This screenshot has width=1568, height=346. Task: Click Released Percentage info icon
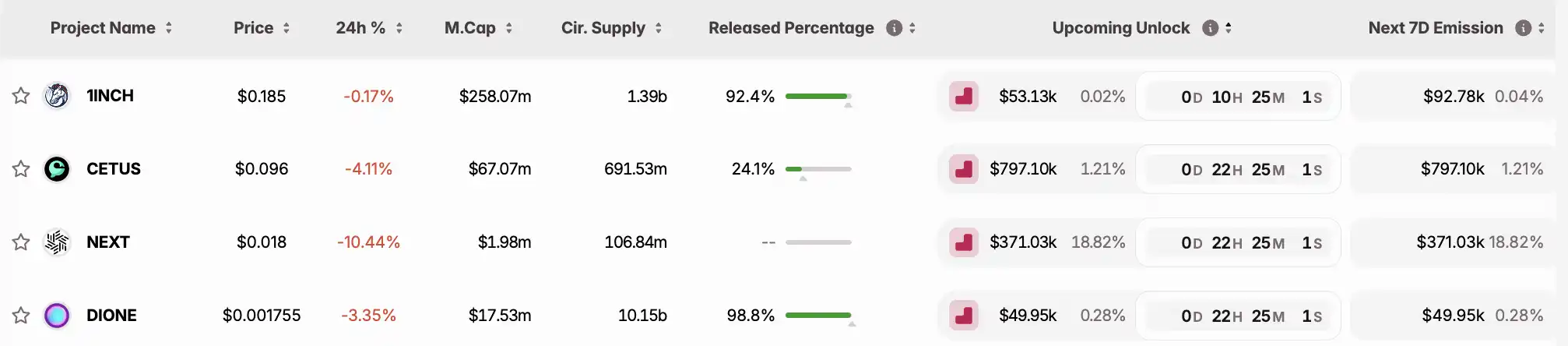894,28
